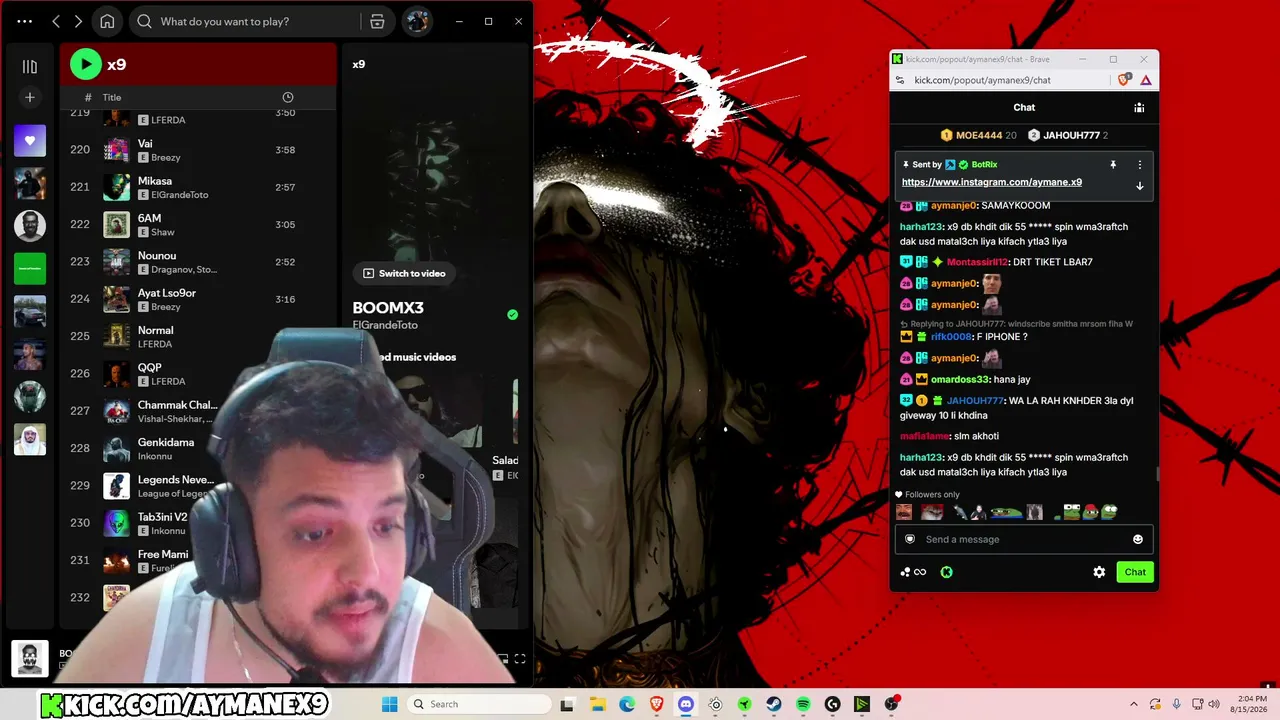
Task: Toggle Spotify fullscreen icon in the player bar
Action: click(x=520, y=659)
